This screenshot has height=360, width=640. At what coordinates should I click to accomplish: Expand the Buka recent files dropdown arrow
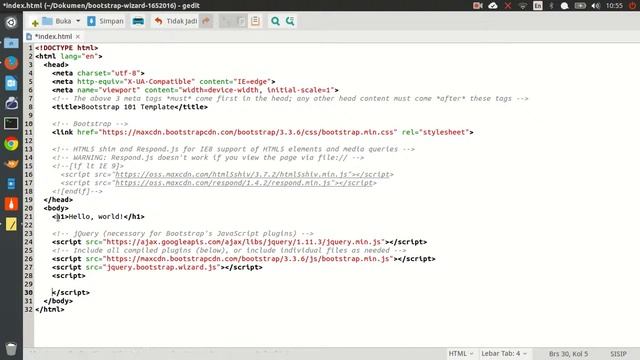(78, 21)
